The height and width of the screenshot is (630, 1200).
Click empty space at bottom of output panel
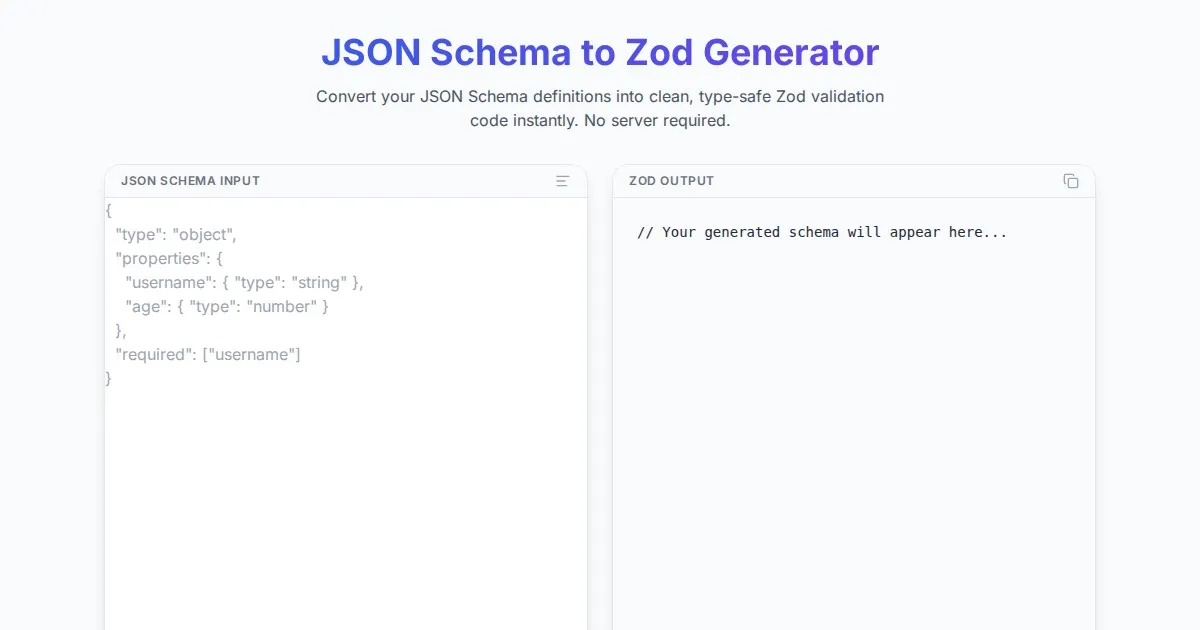pos(853,580)
